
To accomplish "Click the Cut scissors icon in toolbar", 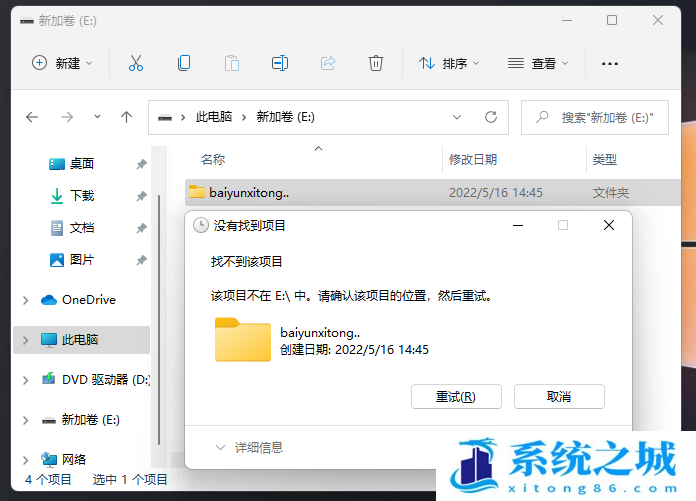I will [x=136, y=63].
